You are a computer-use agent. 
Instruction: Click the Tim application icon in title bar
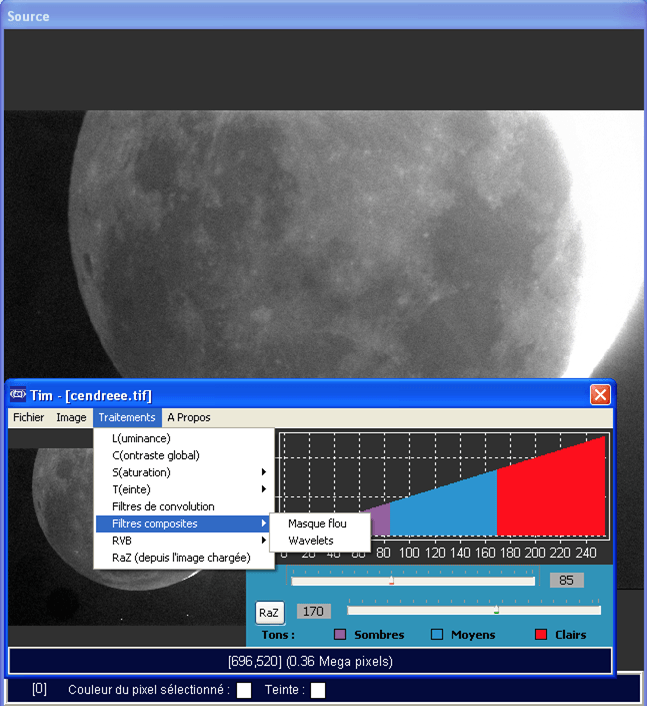click(18, 395)
